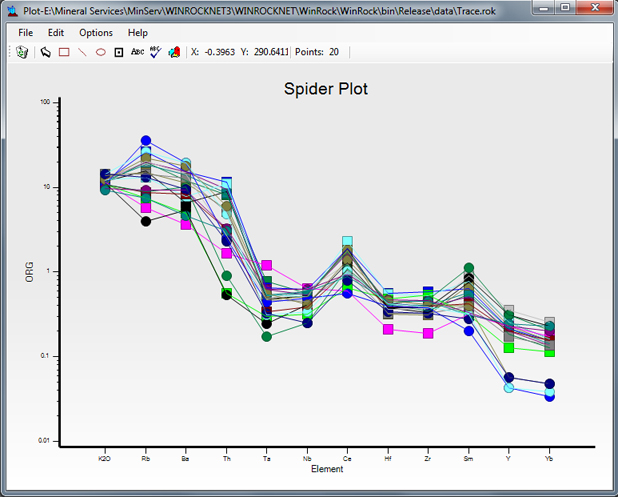Click the Sm axis tick label
This screenshot has width=618, height=497.
(x=468, y=459)
